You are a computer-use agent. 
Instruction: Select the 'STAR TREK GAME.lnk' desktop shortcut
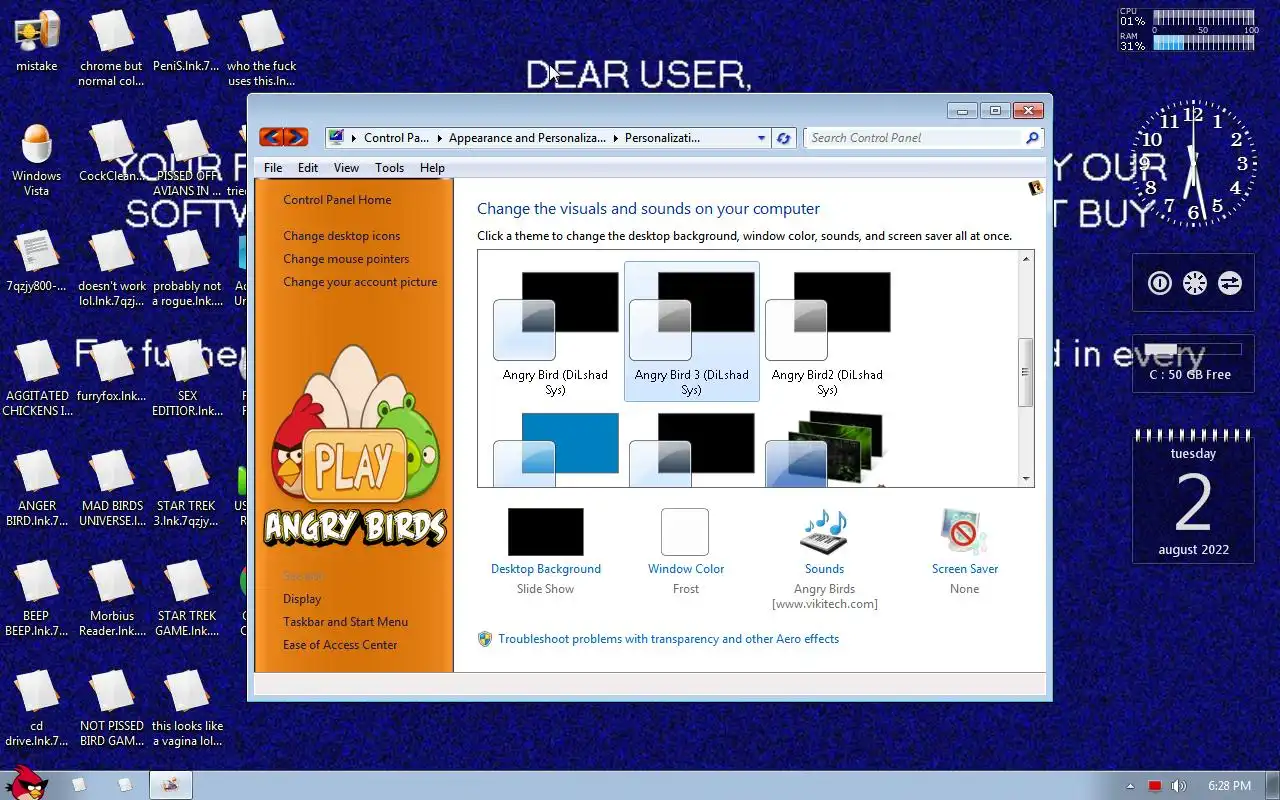(186, 597)
